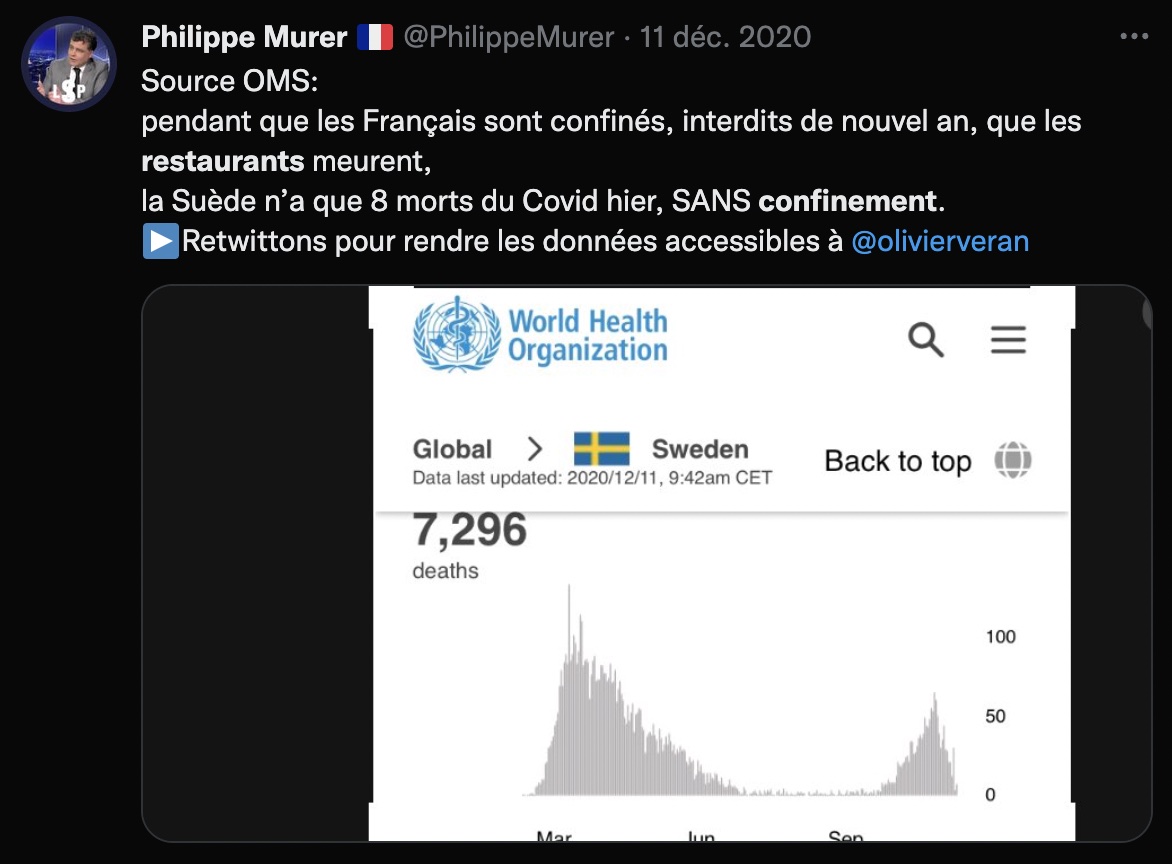Select the Global breadcrumb item
Viewport: 1172px width, 864px height.
[x=452, y=449]
